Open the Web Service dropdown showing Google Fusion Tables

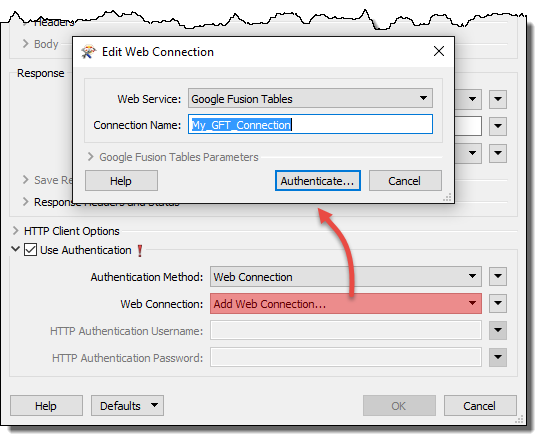pyautogui.click(x=310, y=98)
